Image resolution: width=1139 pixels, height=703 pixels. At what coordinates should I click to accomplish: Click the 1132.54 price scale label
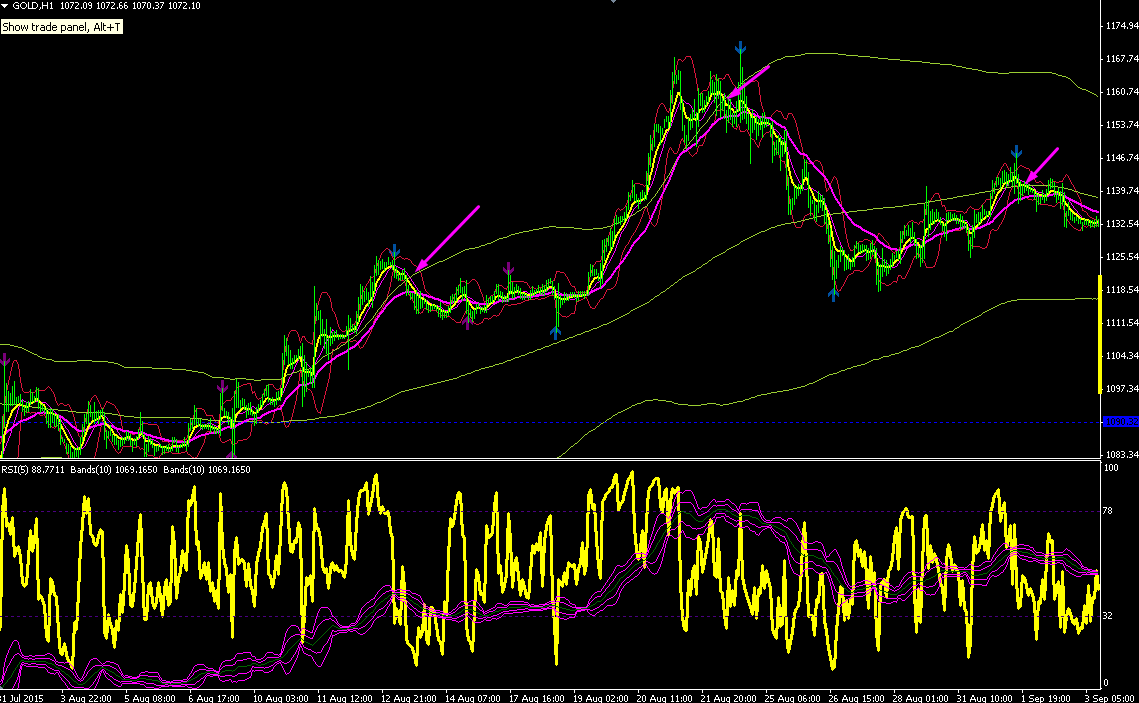click(x=1122, y=224)
